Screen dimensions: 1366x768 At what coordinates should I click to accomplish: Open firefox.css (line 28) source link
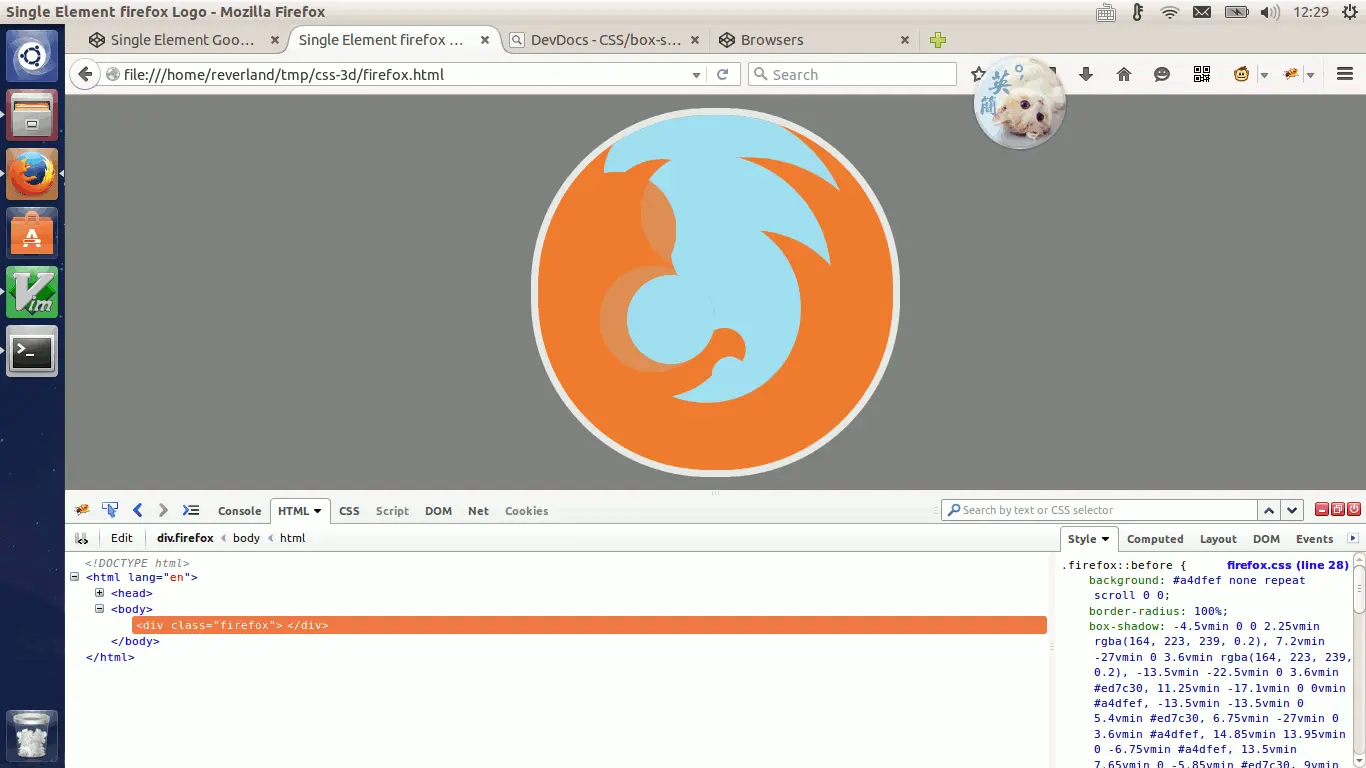1288,565
